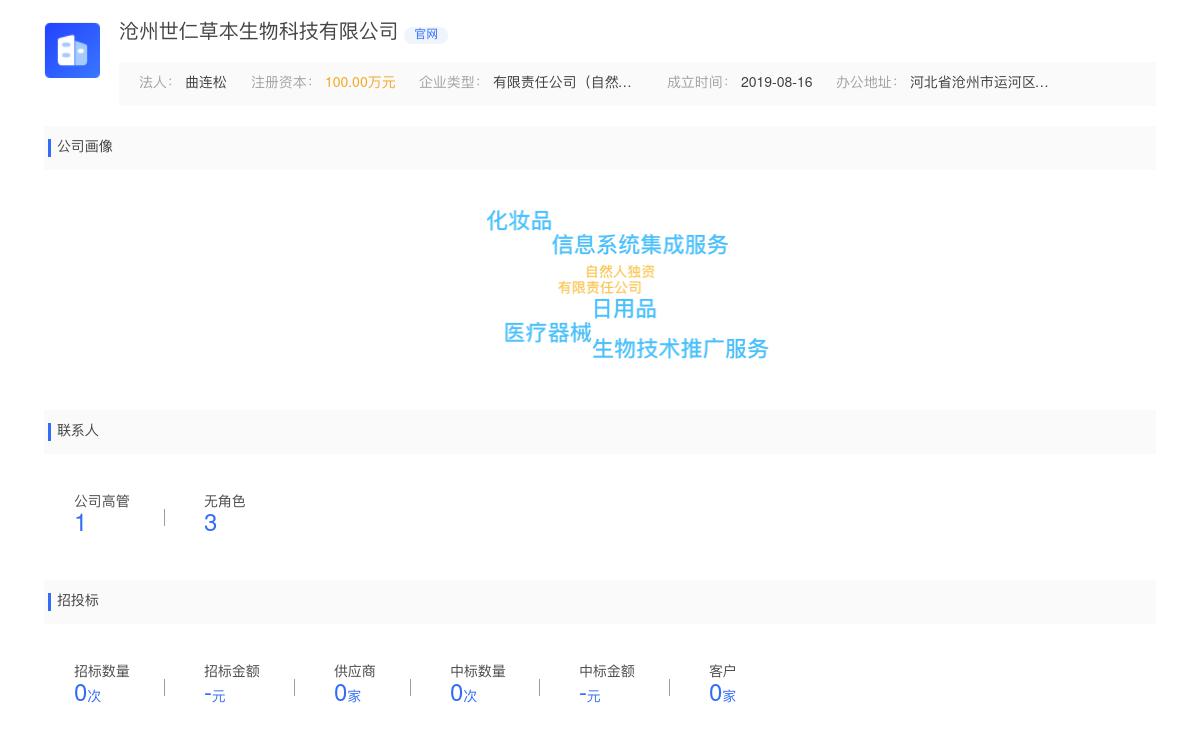Click the 招标金额 label

[x=232, y=672]
